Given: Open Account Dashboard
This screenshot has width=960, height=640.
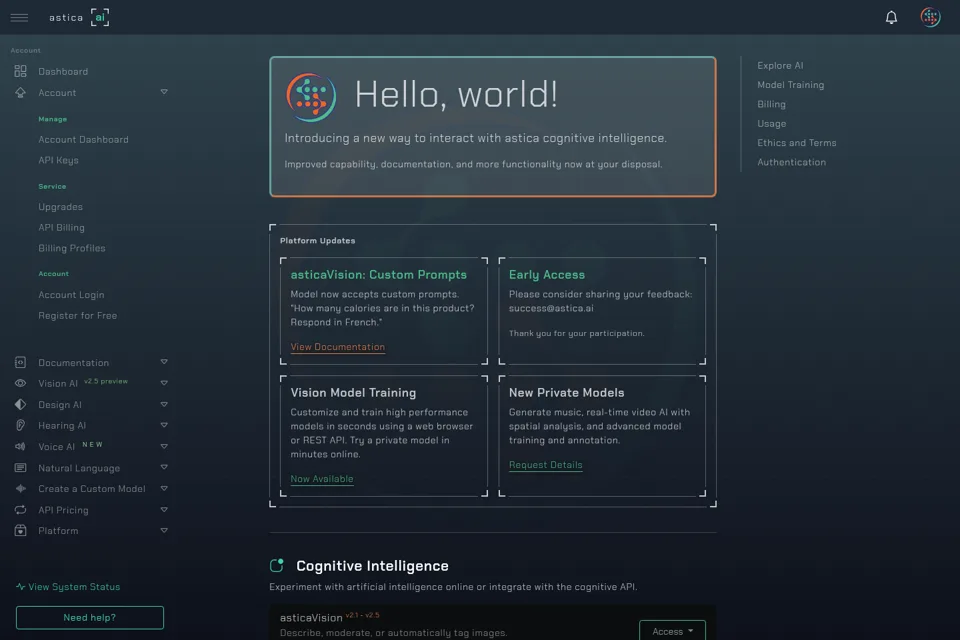Looking at the screenshot, I should (x=83, y=140).
